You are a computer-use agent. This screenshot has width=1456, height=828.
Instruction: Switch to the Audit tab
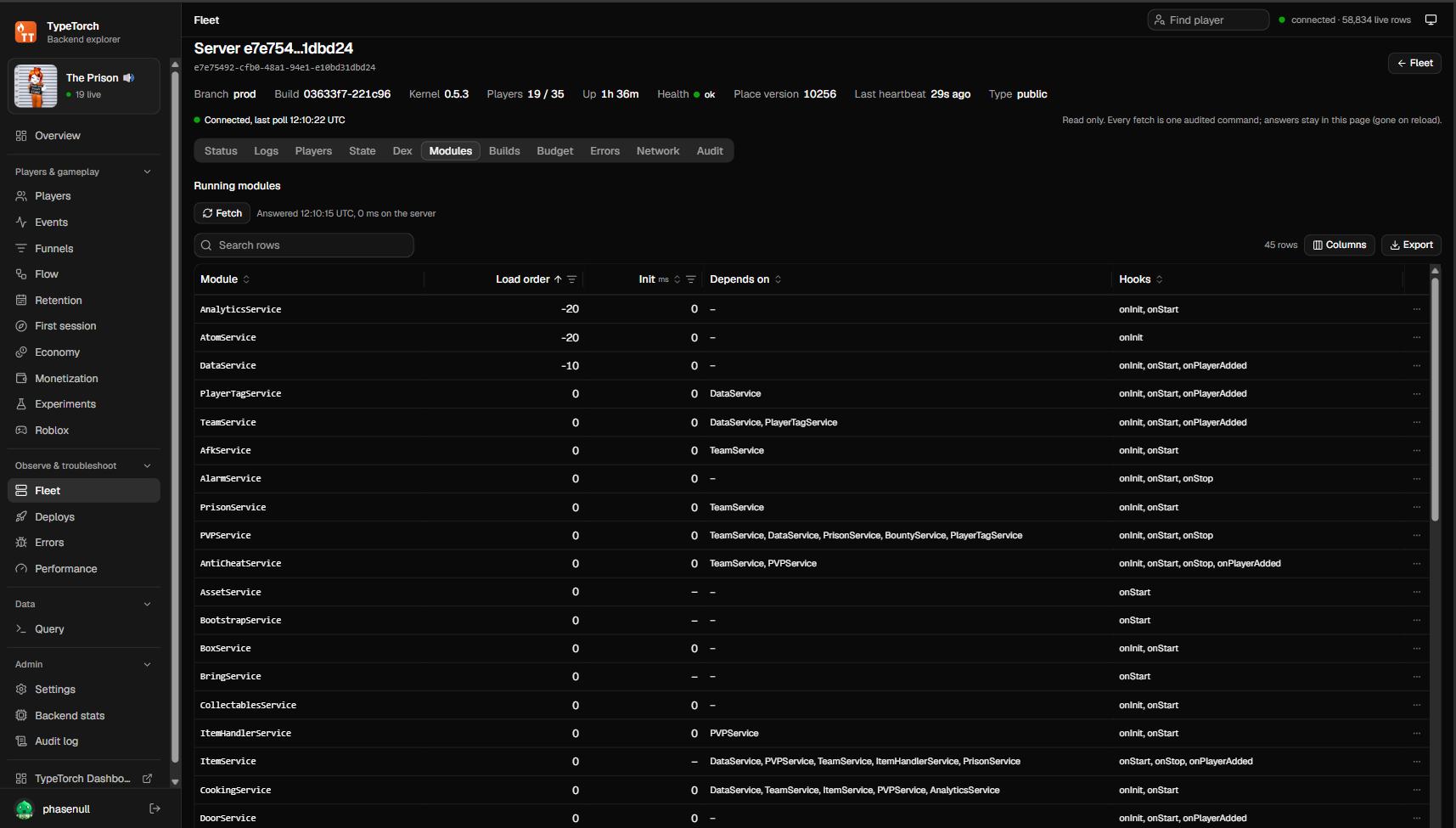710,151
